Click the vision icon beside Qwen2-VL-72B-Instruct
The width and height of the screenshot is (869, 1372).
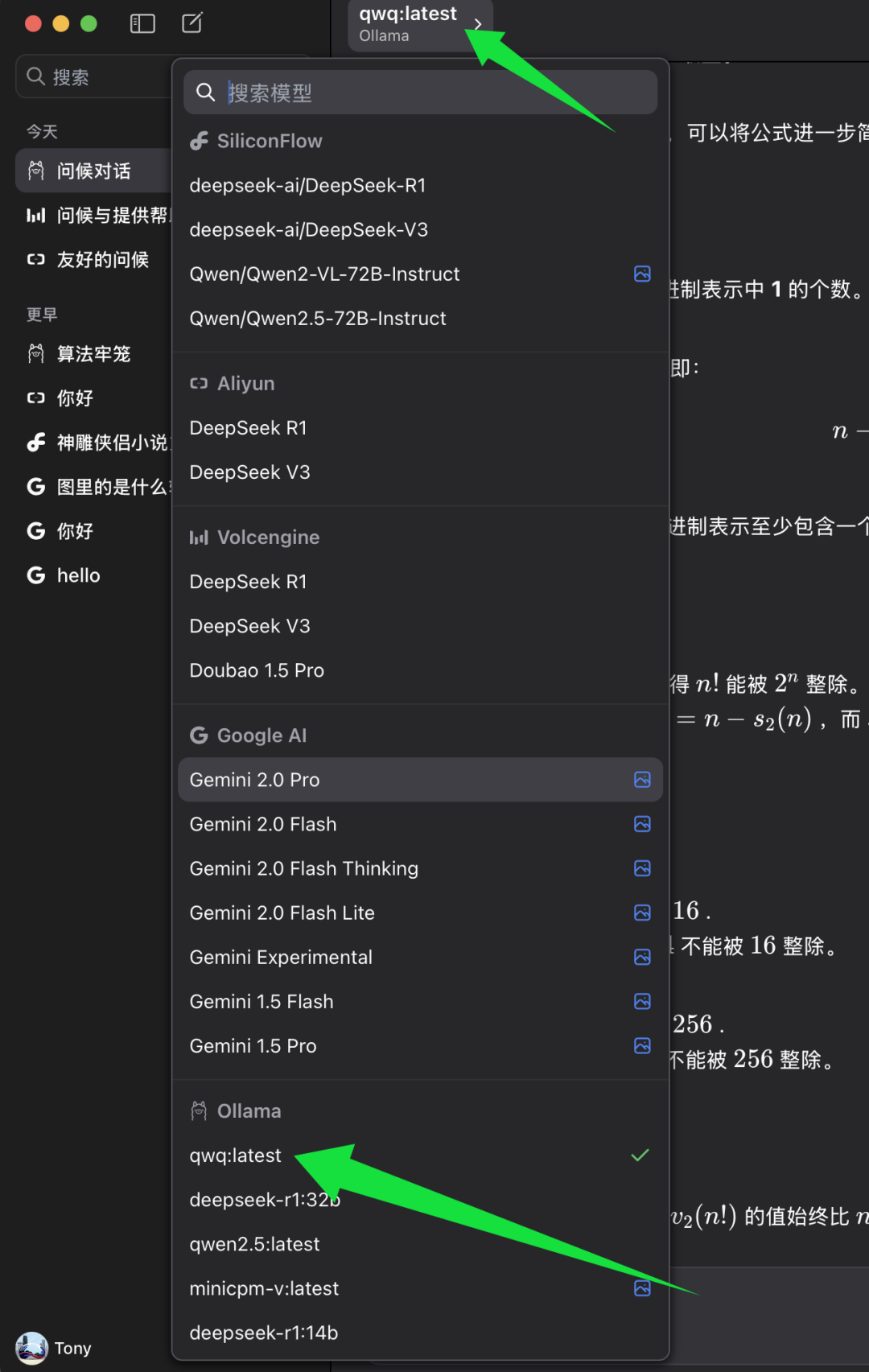tap(642, 274)
